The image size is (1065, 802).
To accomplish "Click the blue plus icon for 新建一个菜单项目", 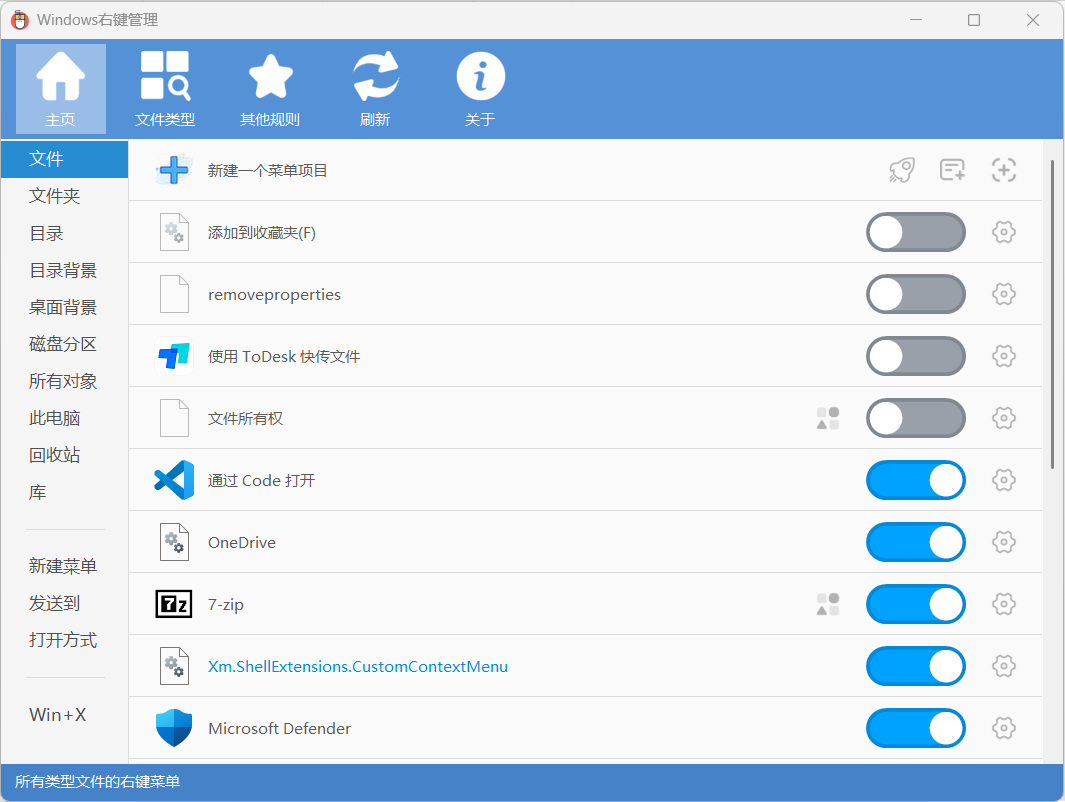I will point(174,170).
